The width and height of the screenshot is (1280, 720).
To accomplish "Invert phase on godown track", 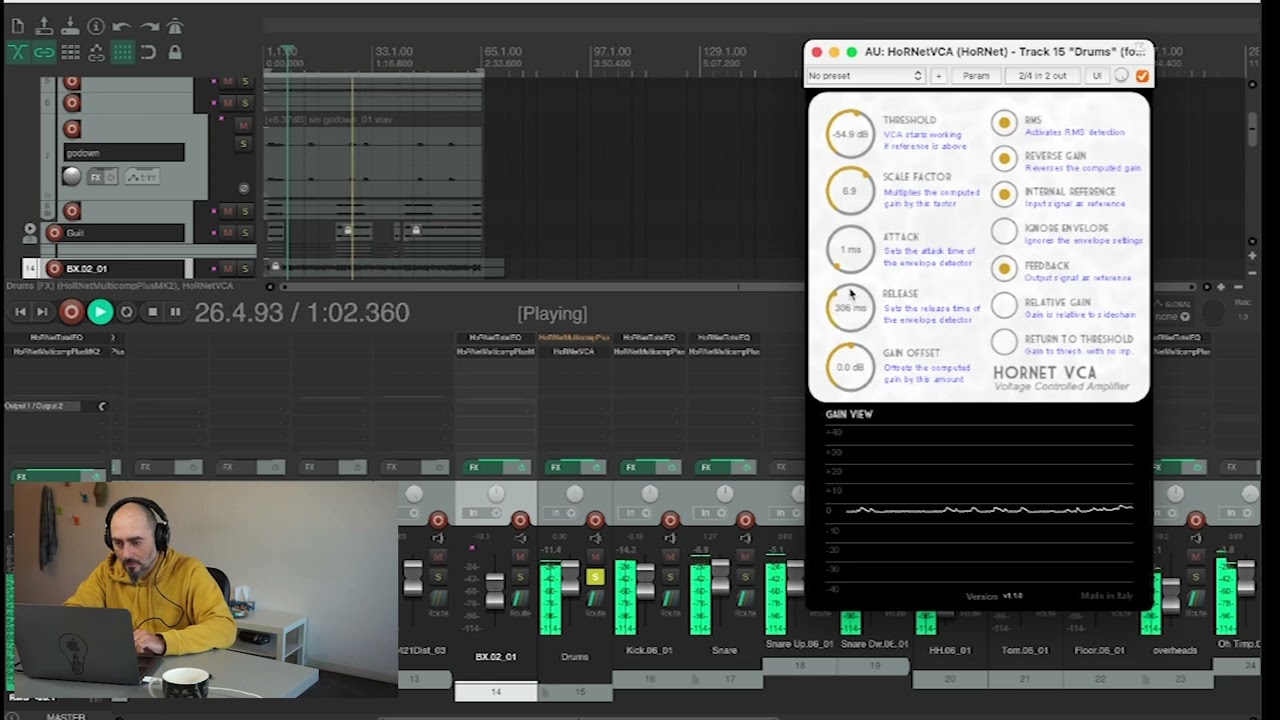I will [x=243, y=188].
